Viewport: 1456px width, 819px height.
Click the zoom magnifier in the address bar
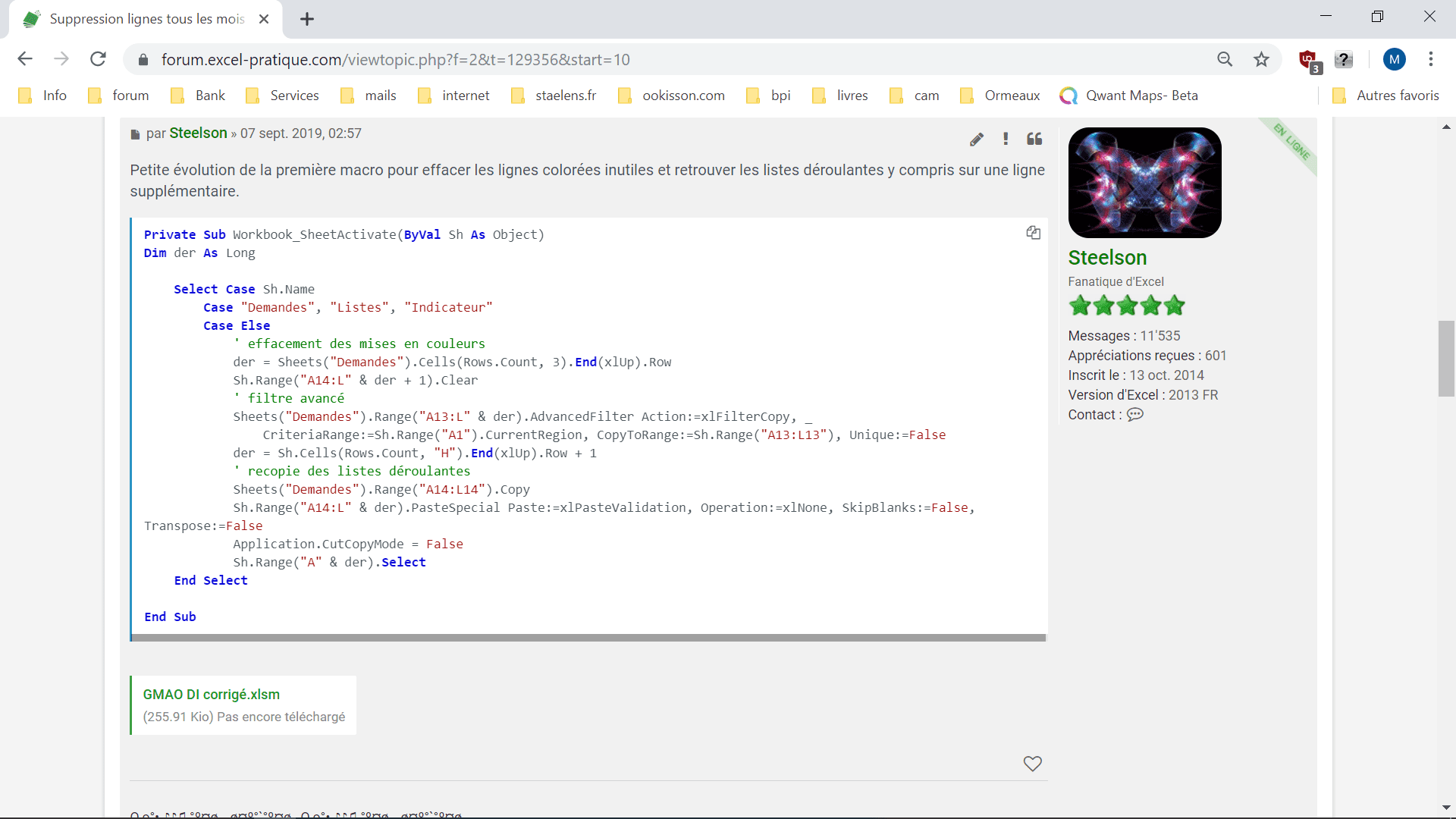1225,59
